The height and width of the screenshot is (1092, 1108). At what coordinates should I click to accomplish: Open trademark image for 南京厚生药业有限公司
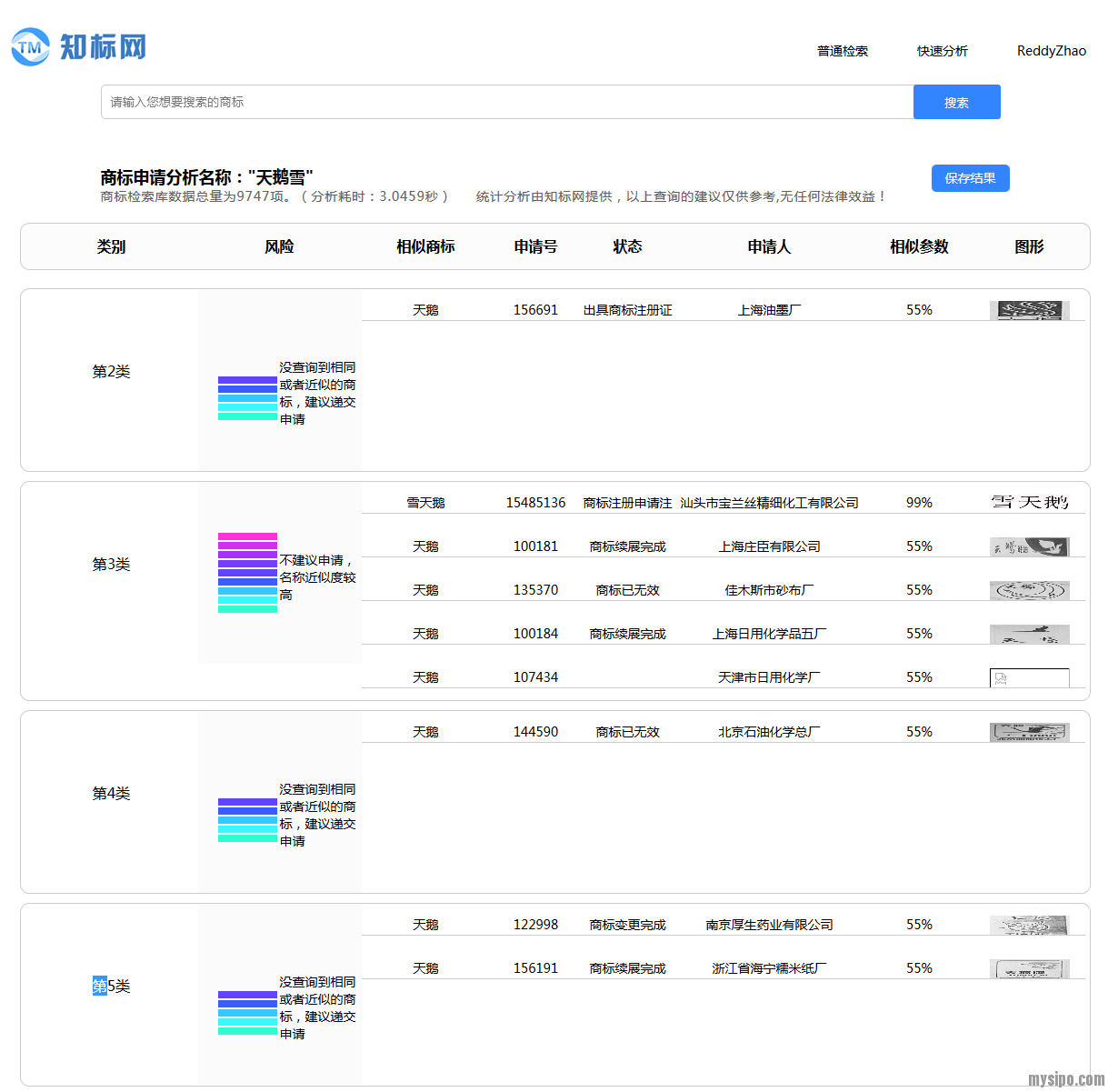tap(1029, 925)
